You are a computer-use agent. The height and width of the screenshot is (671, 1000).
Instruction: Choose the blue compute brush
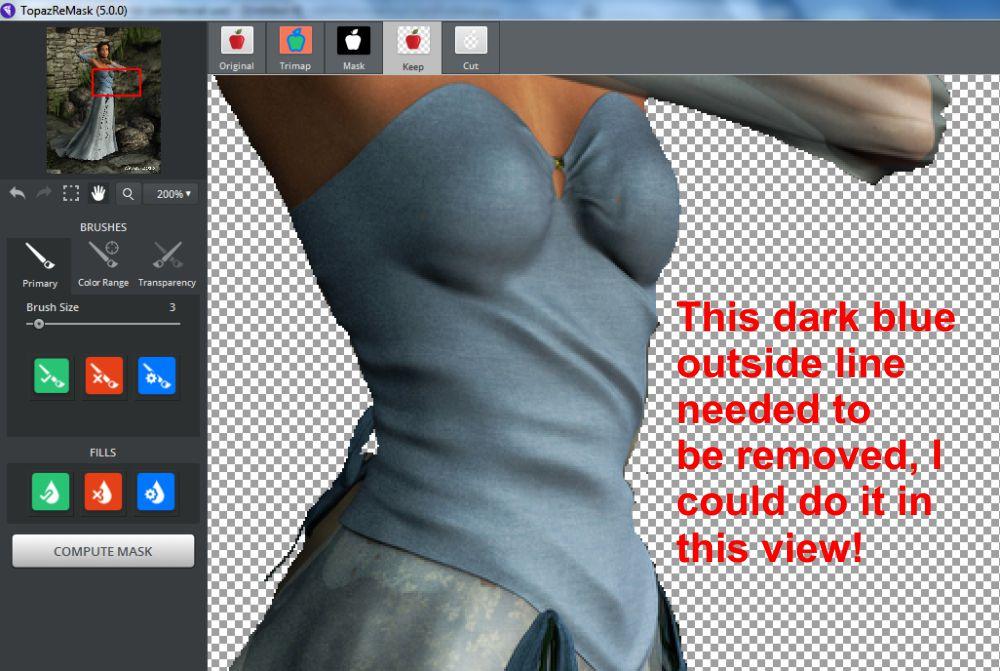click(156, 376)
